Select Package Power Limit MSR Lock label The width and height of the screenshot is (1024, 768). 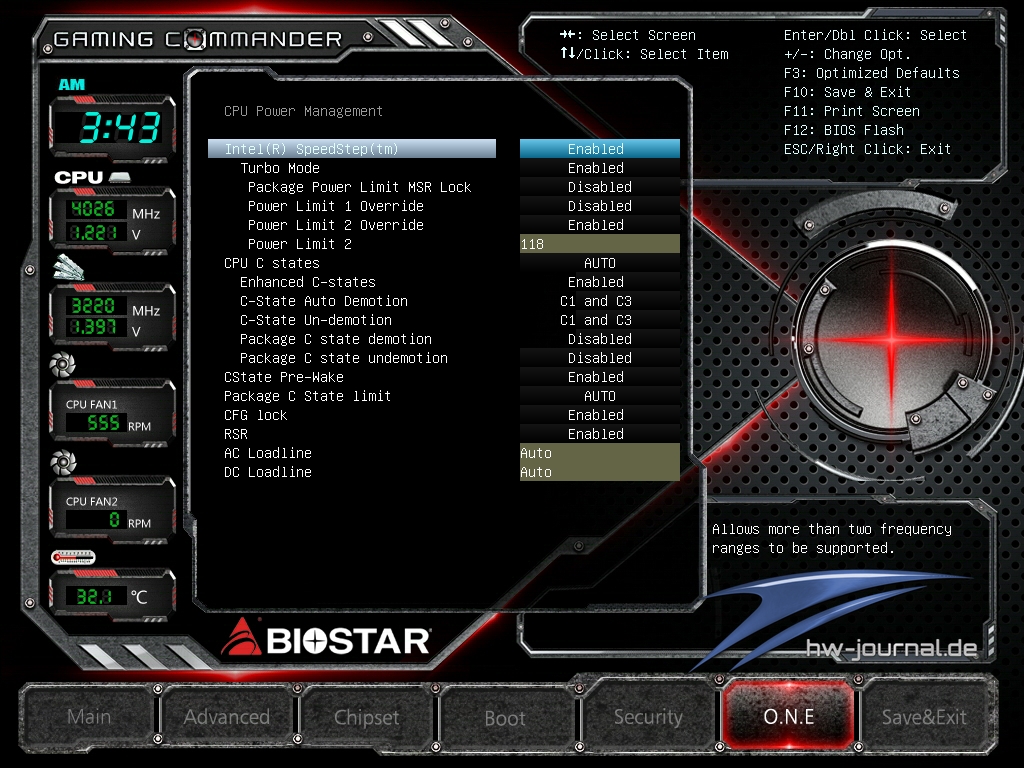[359, 187]
